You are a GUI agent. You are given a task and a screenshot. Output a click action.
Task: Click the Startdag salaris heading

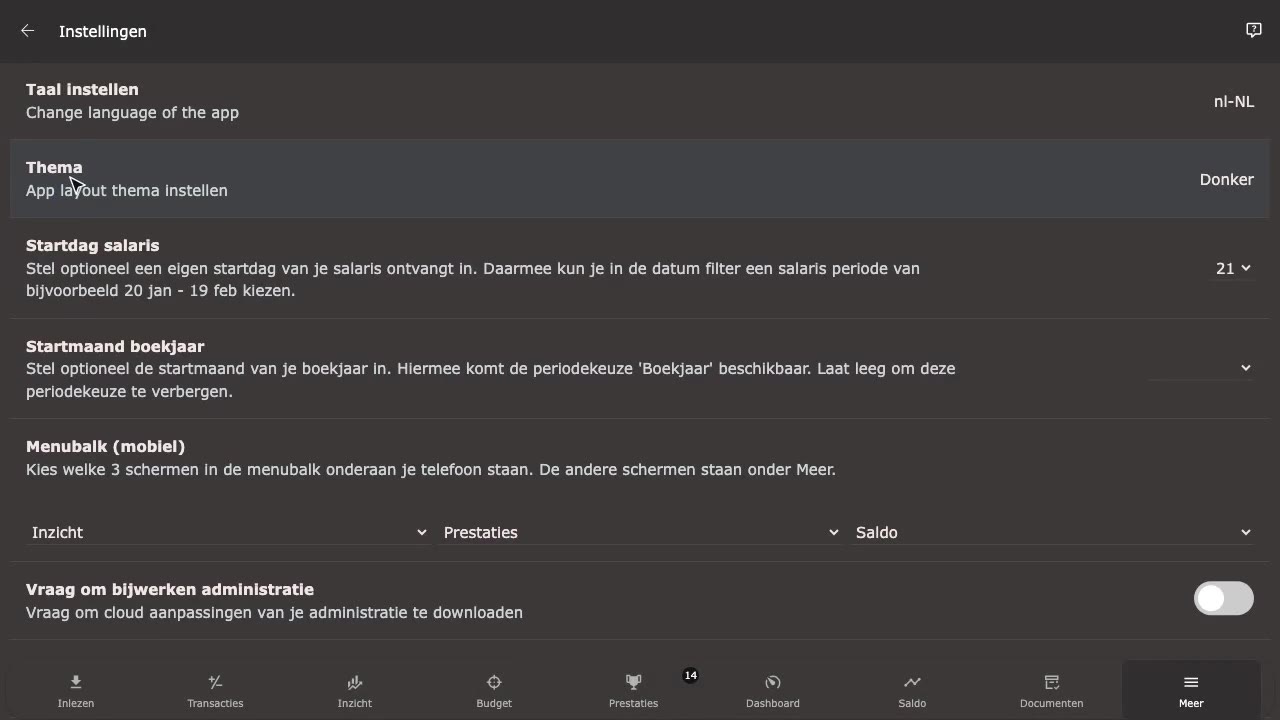(93, 245)
